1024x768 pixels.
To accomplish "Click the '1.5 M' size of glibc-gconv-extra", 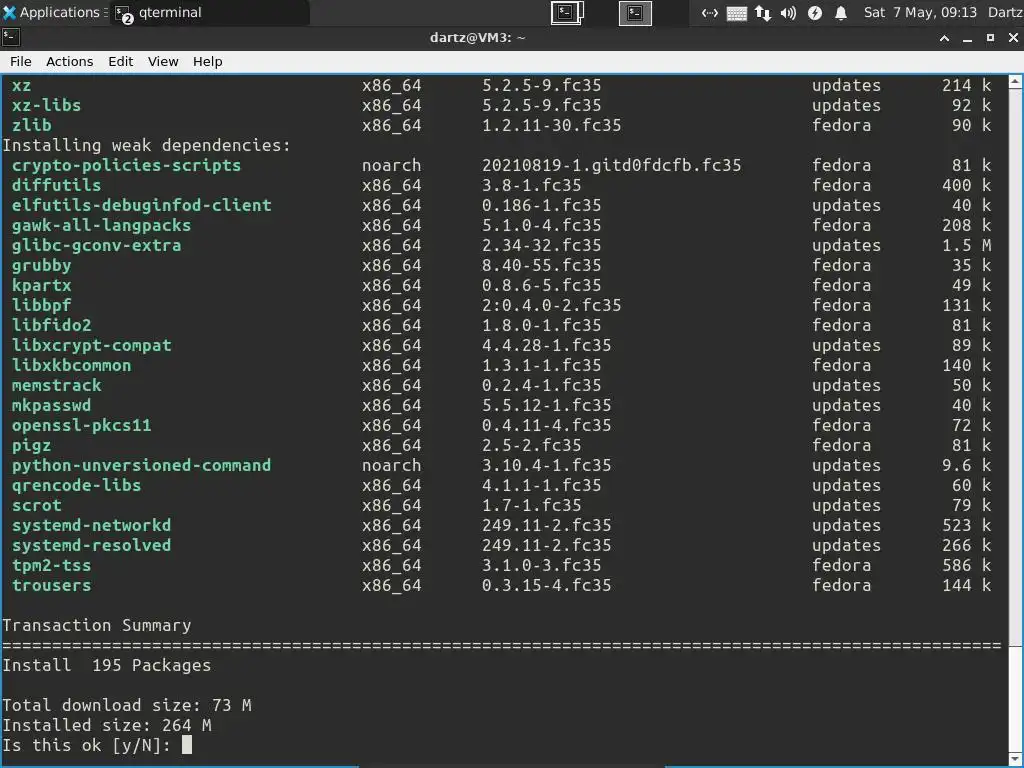I will pyautogui.click(x=967, y=246).
